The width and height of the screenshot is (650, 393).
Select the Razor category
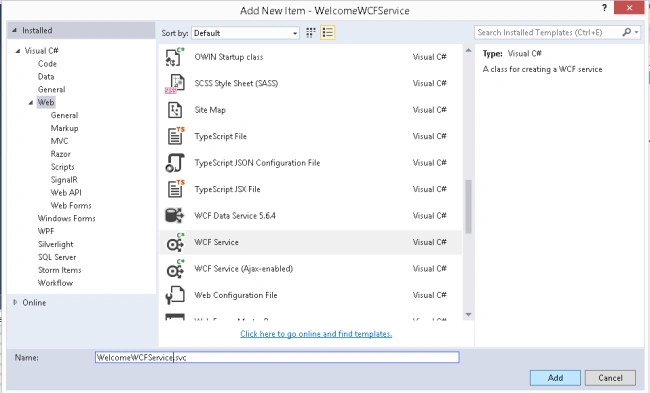tap(61, 154)
